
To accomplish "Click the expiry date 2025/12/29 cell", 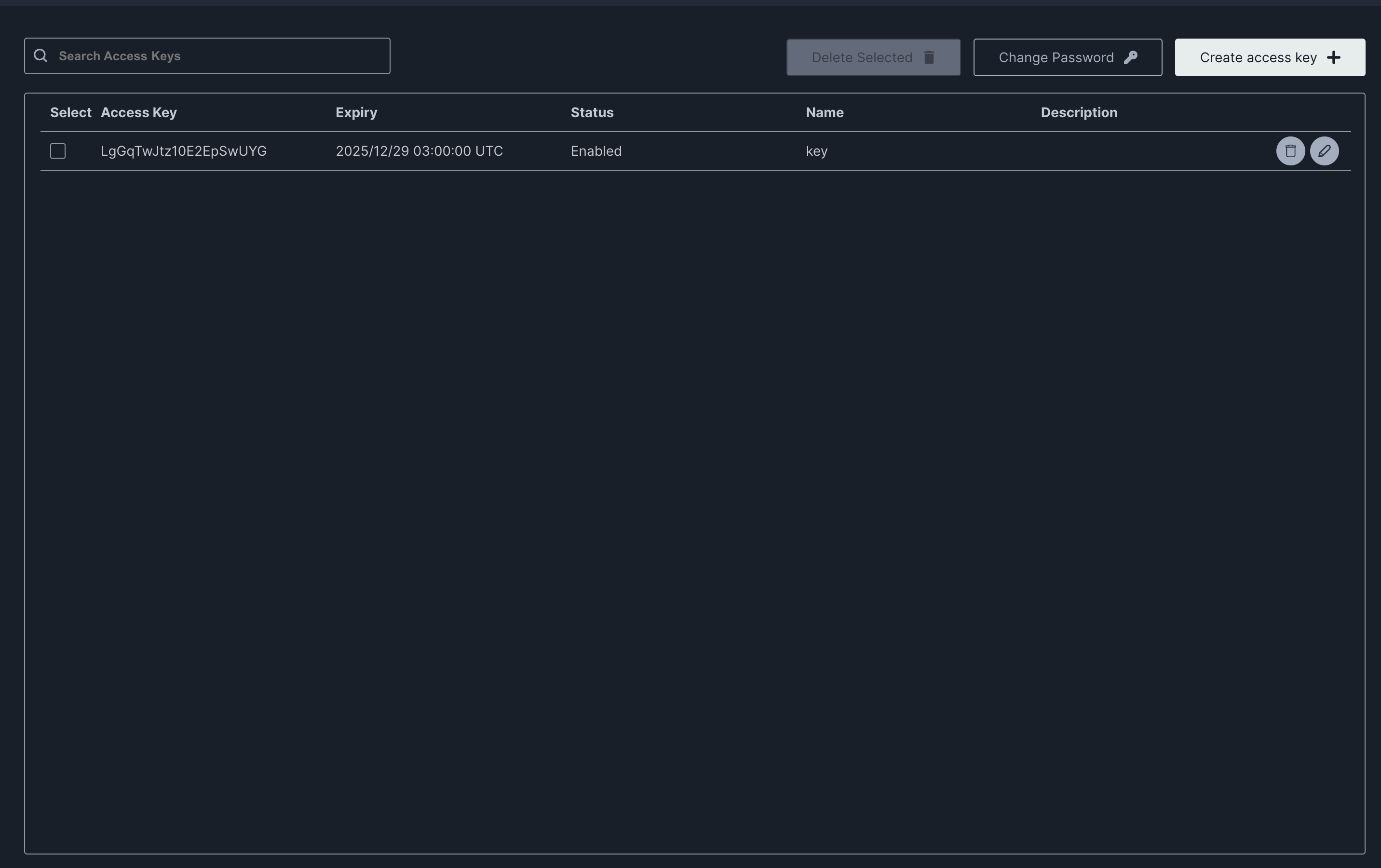I will click(x=419, y=151).
